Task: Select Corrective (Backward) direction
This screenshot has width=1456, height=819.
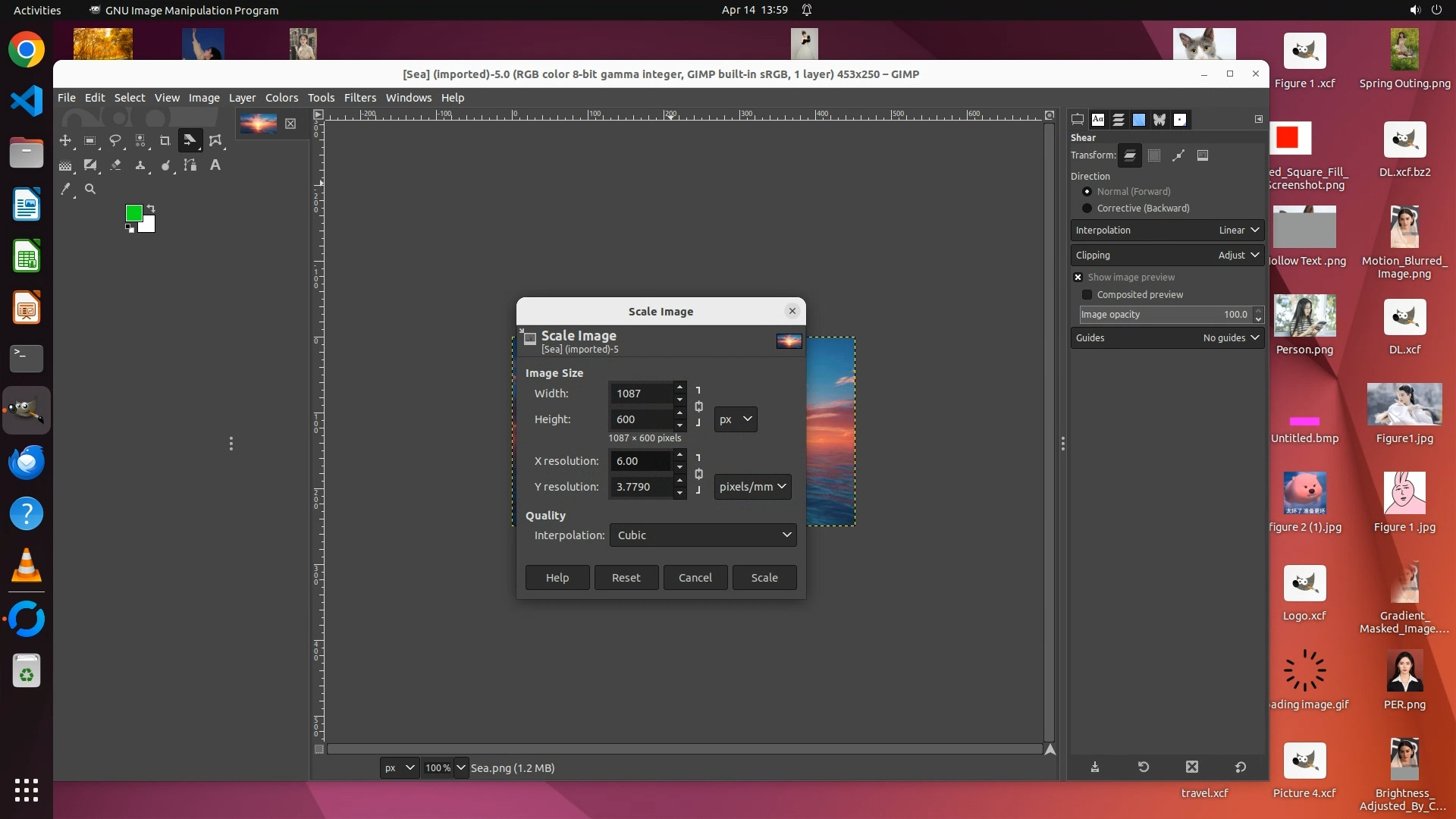Action: click(1087, 209)
